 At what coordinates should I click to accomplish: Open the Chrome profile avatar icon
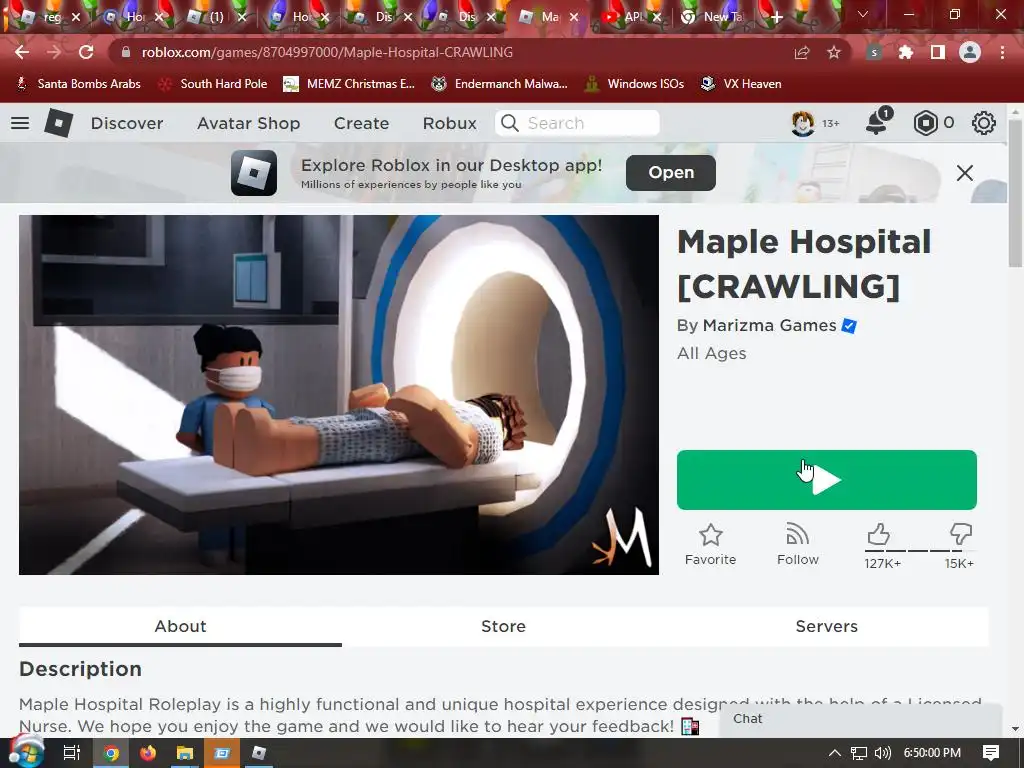[x=970, y=52]
